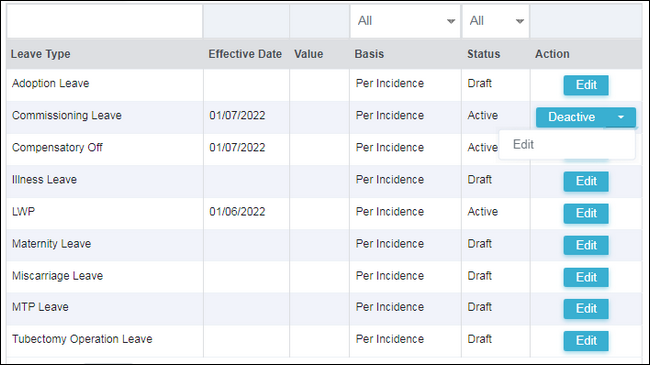The height and width of the screenshot is (365, 650).
Task: Edit the Maternity Leave row
Action: (x=586, y=245)
